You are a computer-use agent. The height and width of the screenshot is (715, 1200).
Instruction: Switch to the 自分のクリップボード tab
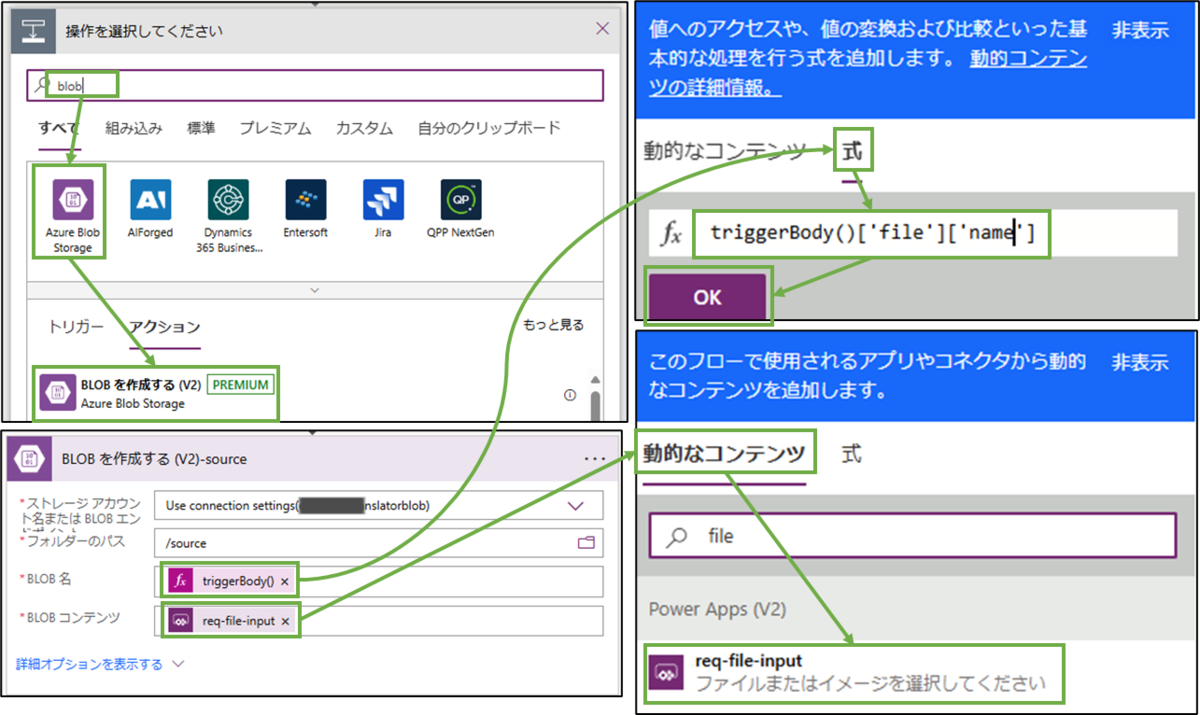[489, 128]
